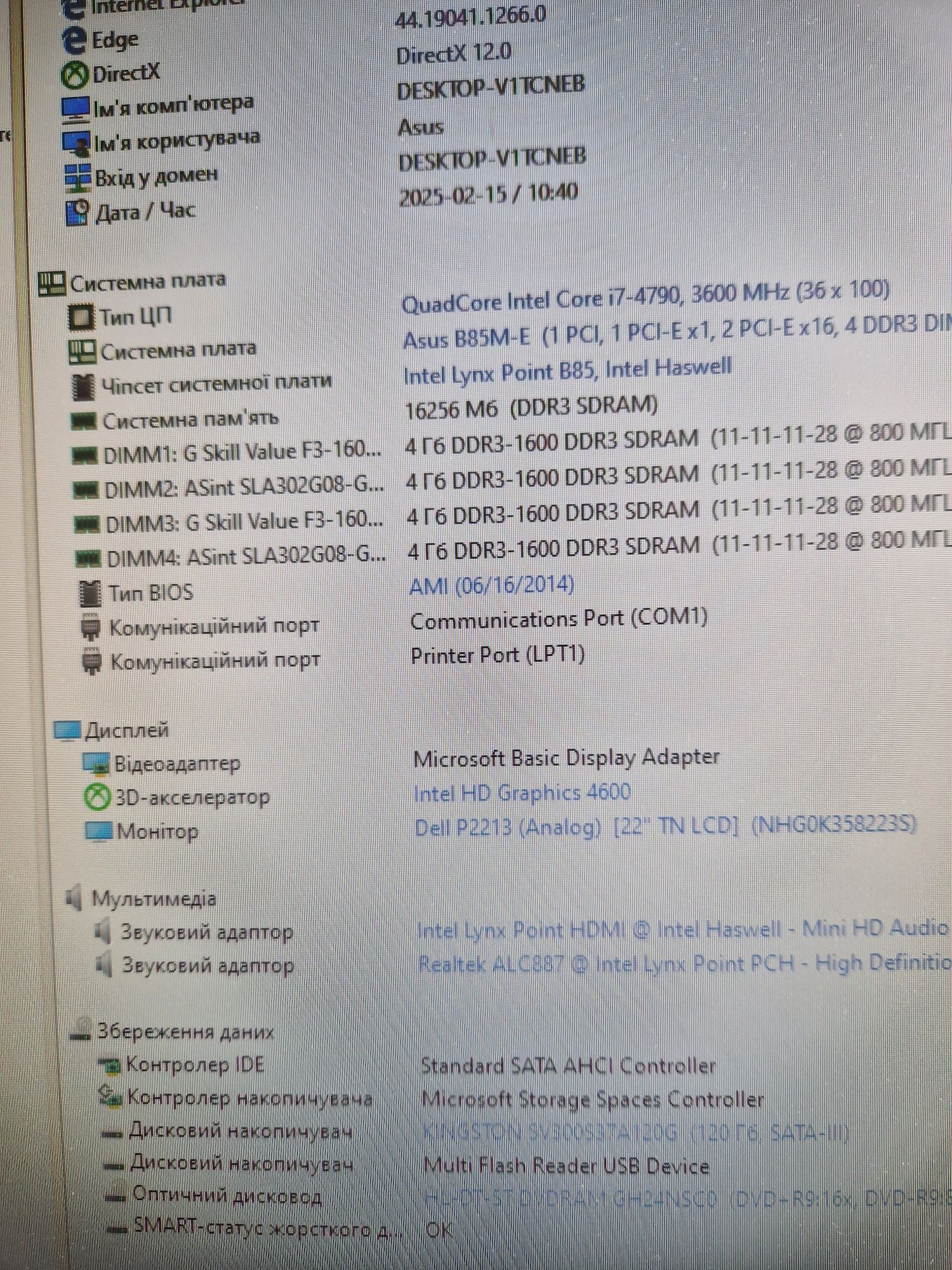Select the DIMM4: ASint SLA302G08 label
Viewport: 952px width, 1270px height.
point(246,557)
